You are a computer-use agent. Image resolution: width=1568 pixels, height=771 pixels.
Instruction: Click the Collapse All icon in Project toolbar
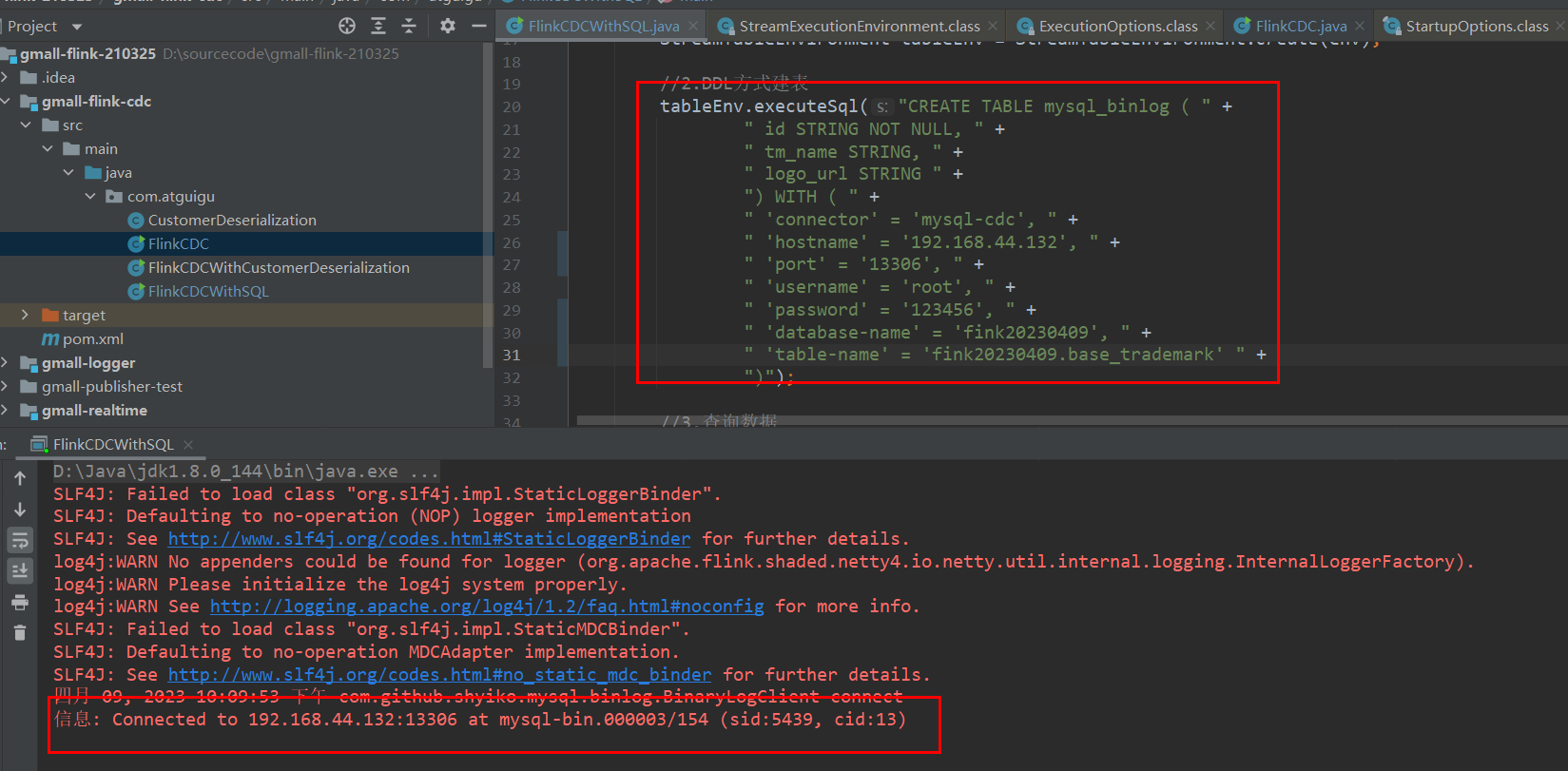409,26
